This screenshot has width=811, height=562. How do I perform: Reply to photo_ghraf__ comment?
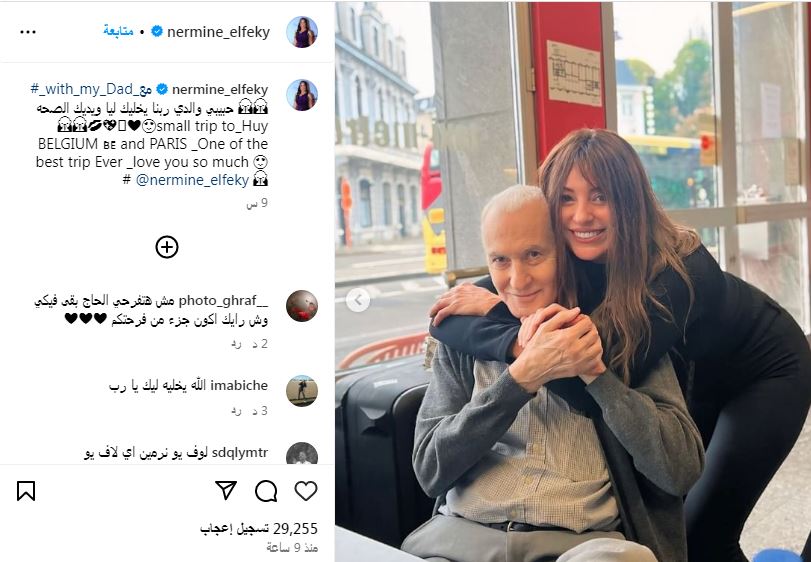tap(237, 344)
